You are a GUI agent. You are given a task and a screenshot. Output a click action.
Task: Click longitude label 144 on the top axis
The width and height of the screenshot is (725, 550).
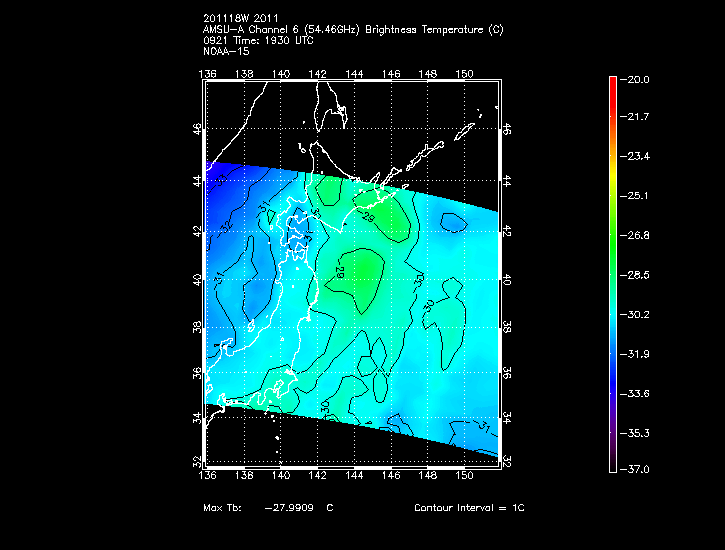click(354, 73)
